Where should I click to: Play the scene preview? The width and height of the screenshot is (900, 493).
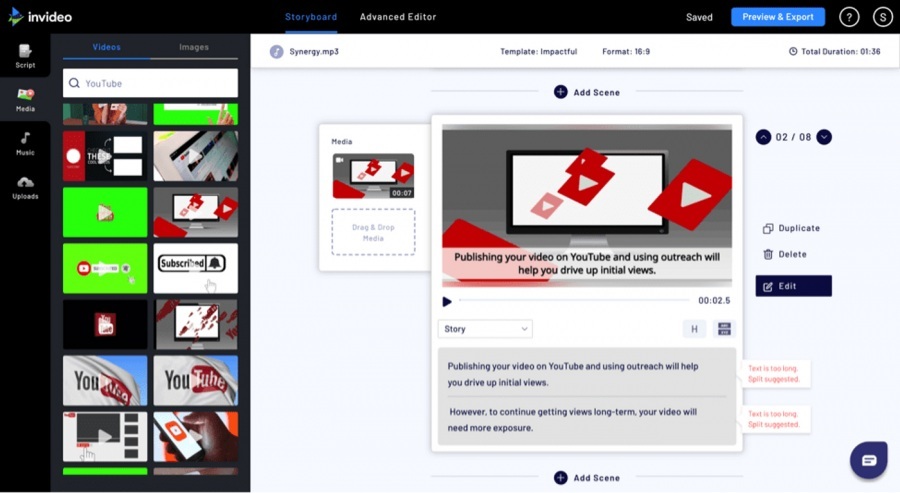pos(447,301)
